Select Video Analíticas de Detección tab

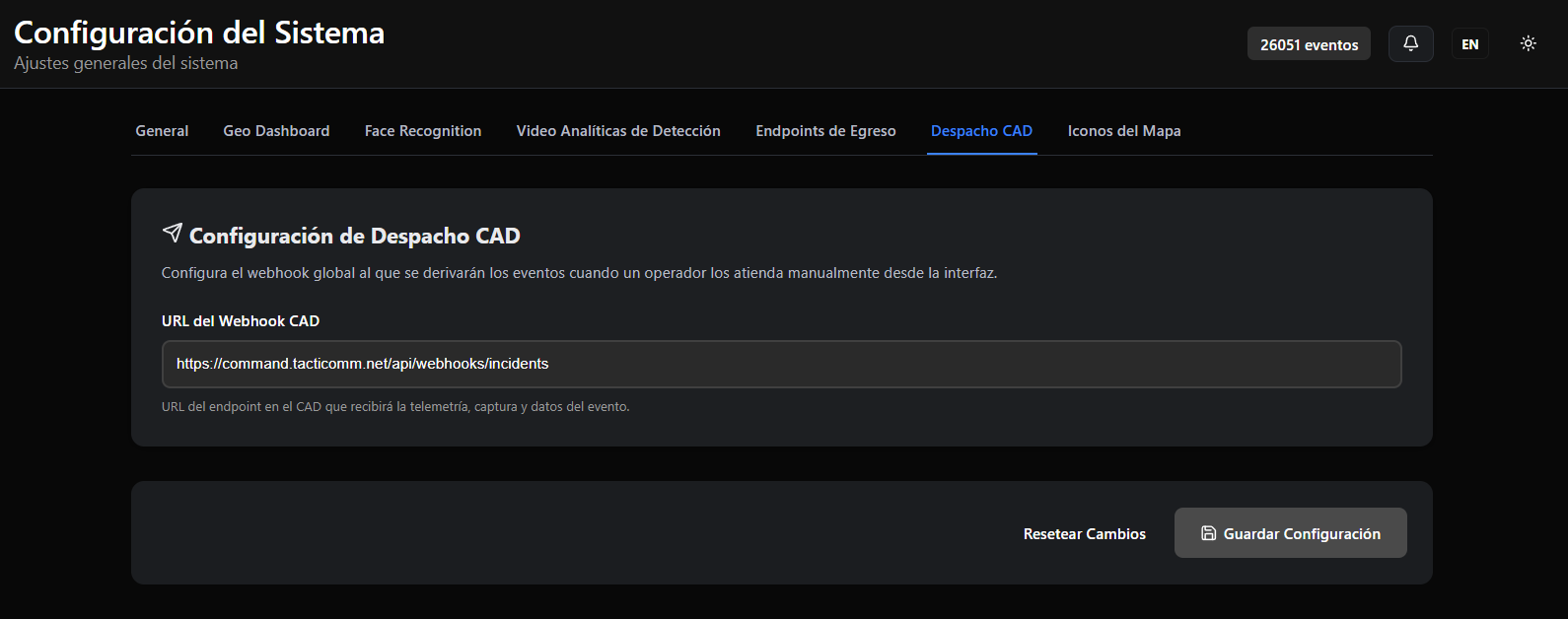(x=618, y=131)
